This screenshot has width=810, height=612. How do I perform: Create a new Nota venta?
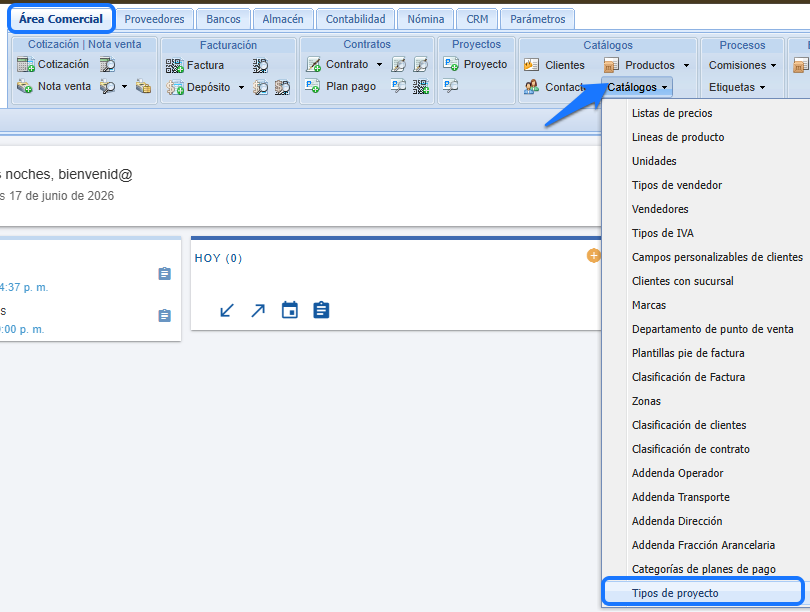coord(54,86)
